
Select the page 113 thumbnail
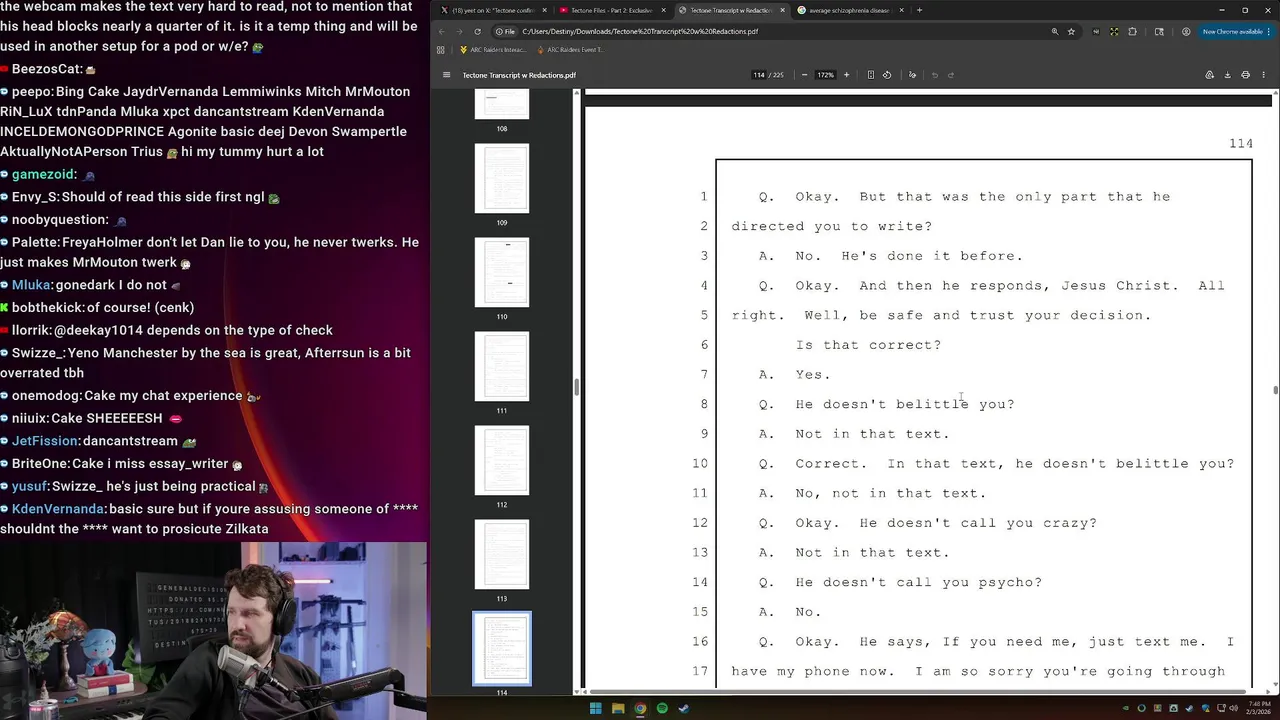click(502, 555)
